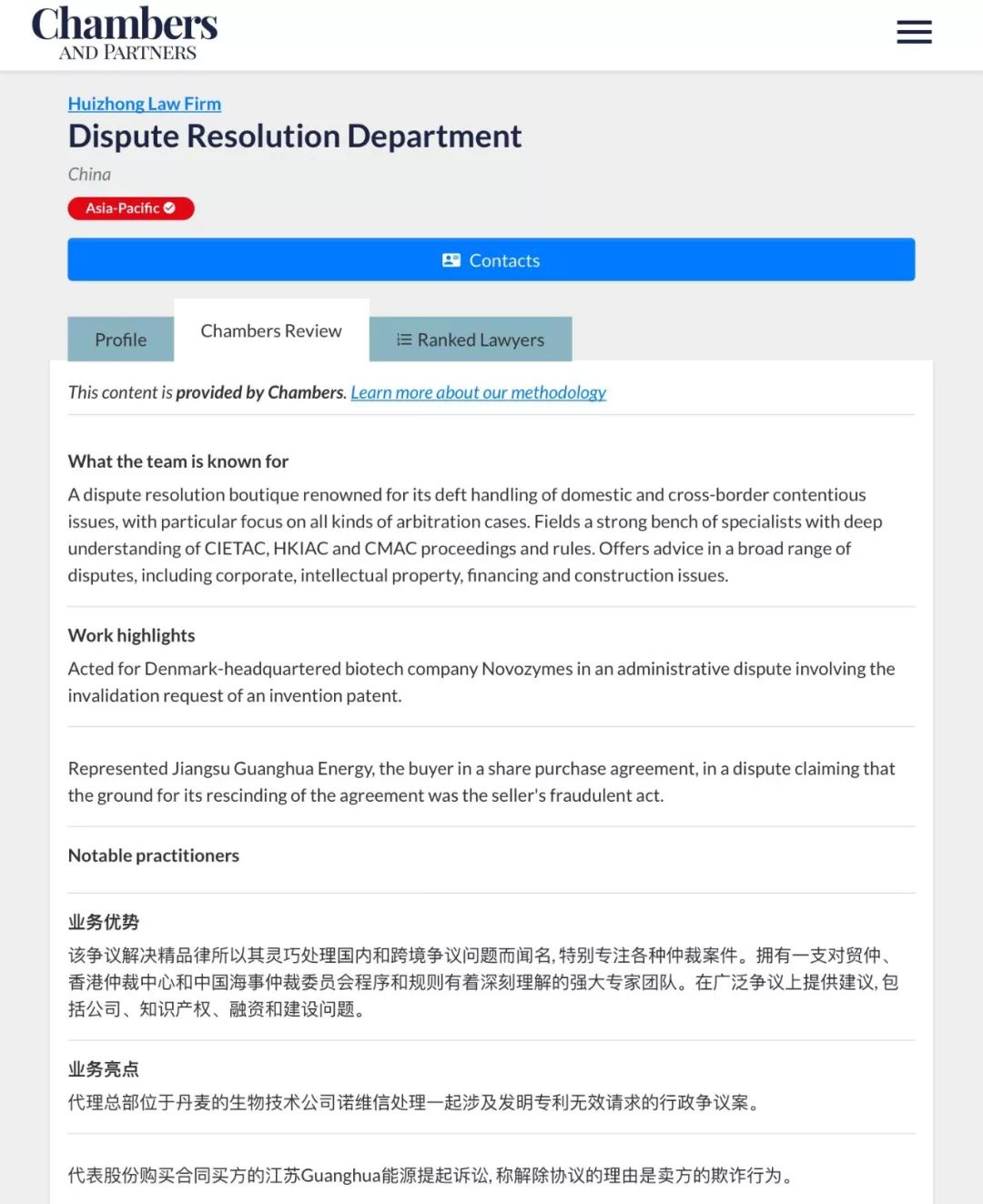Click the Chambers and Partners logo
Viewport: 983px width, 1204px height.
tap(125, 34)
